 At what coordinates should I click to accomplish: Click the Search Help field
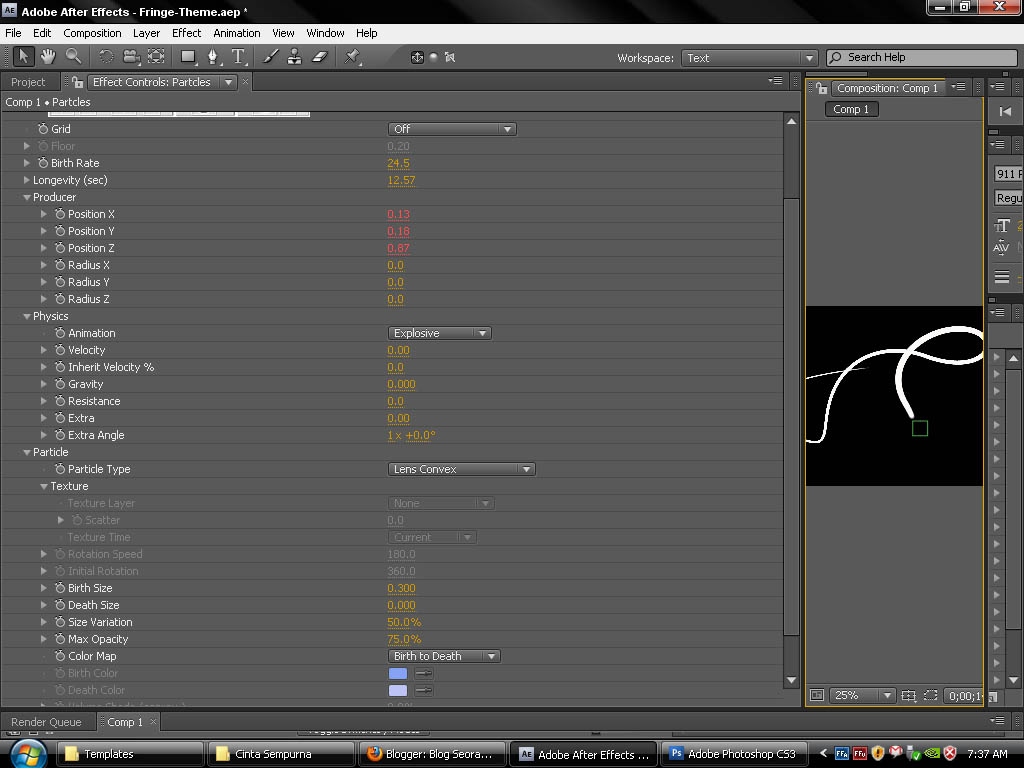click(x=922, y=57)
